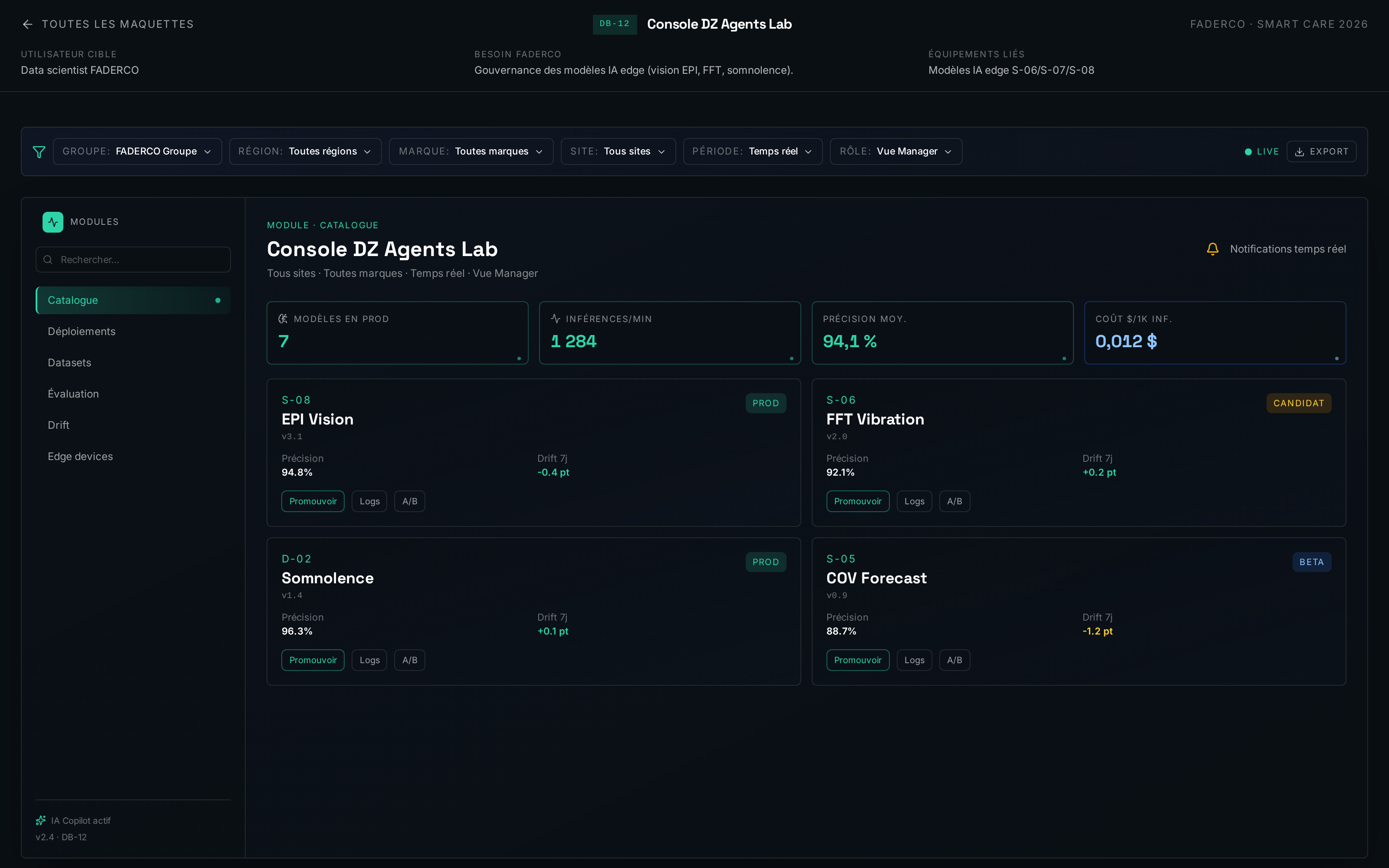Click the Inférences/min activity icon
1389x868 pixels.
(556, 319)
